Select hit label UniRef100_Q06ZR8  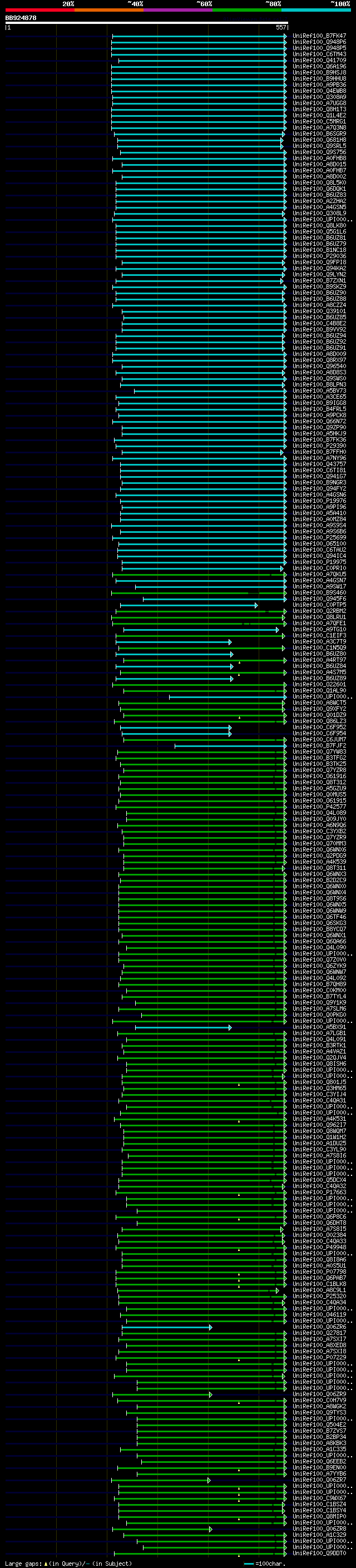[x=319, y=1529]
